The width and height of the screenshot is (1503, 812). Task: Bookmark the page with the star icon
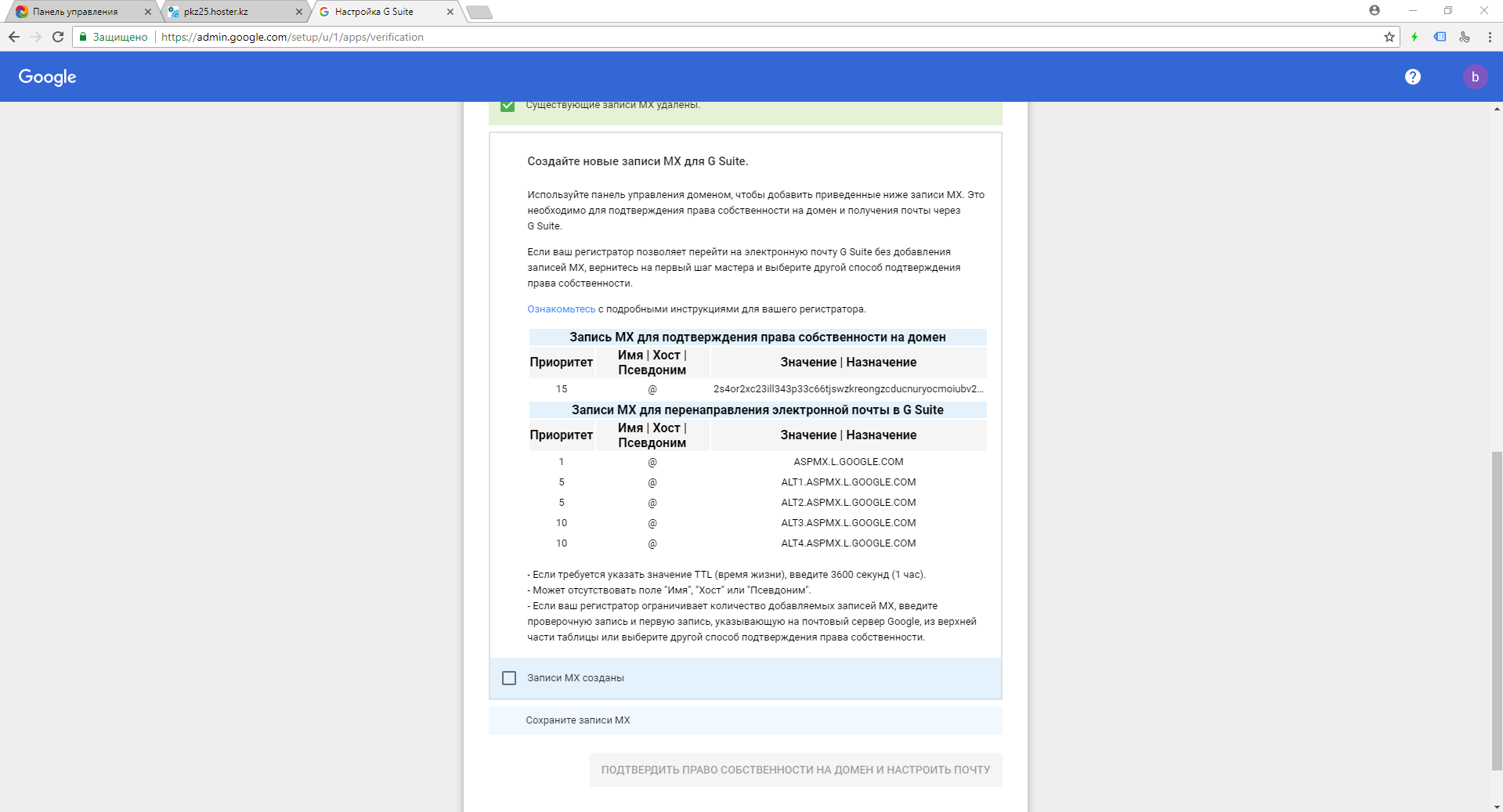1389,37
